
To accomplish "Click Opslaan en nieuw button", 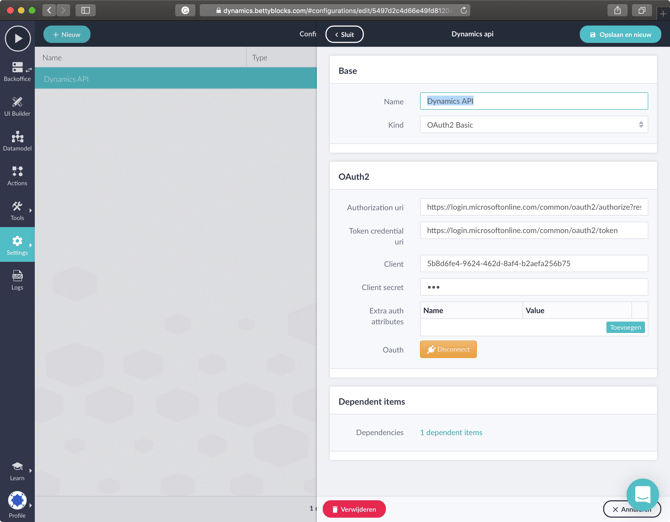I will click(620, 34).
